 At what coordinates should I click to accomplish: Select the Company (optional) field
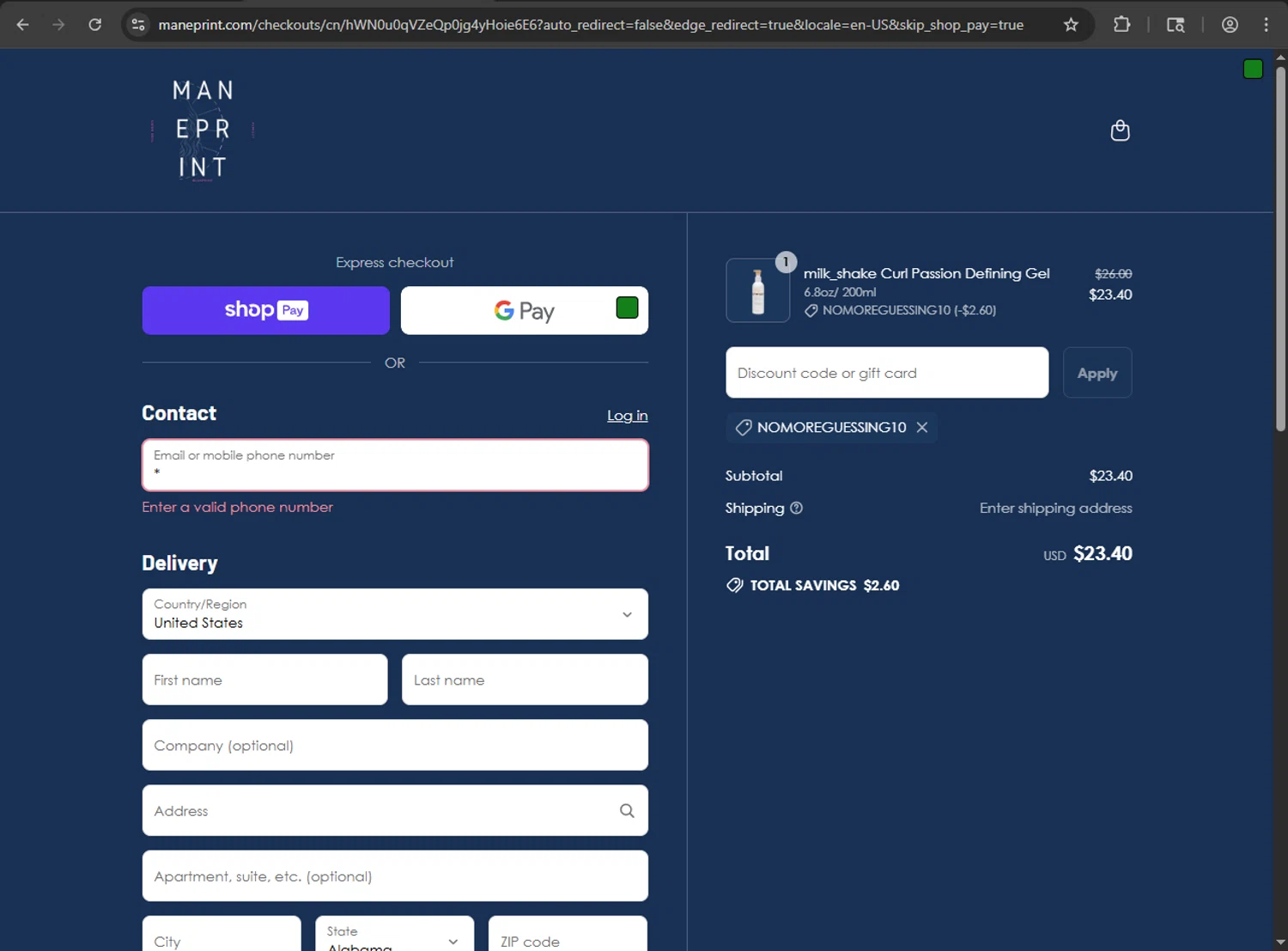395,745
